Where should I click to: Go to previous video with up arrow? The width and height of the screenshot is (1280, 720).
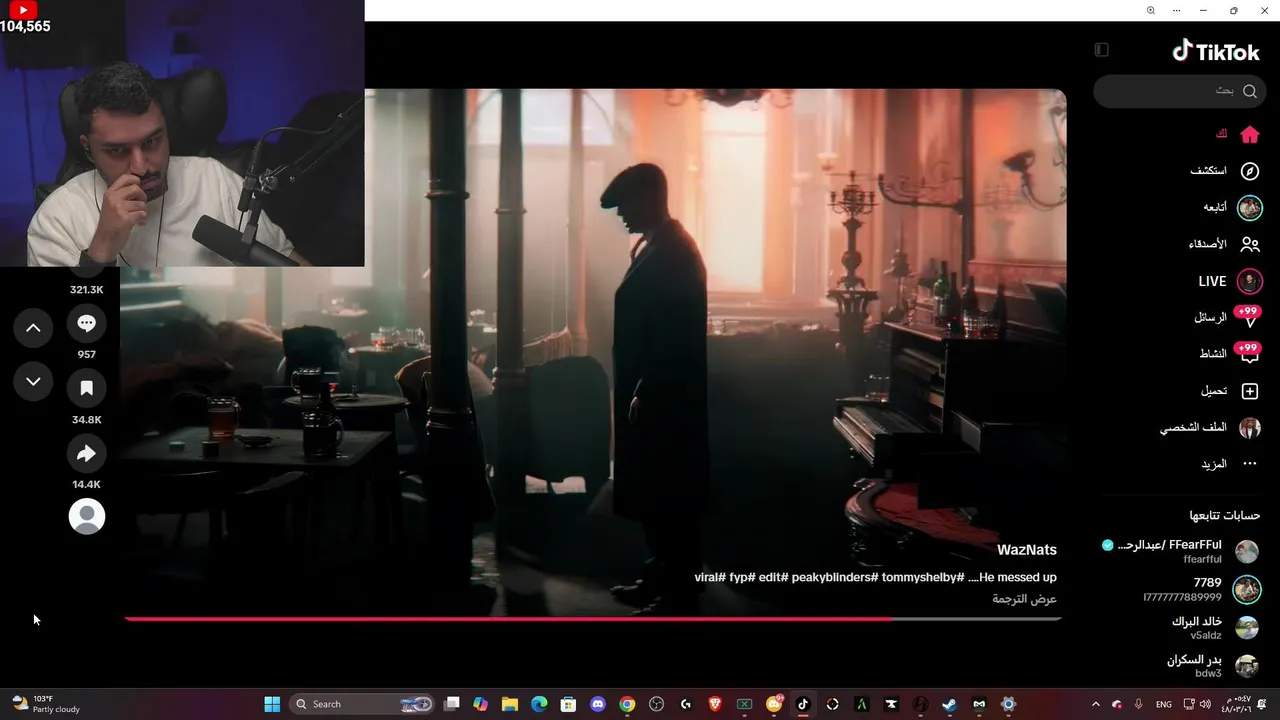(x=33, y=328)
